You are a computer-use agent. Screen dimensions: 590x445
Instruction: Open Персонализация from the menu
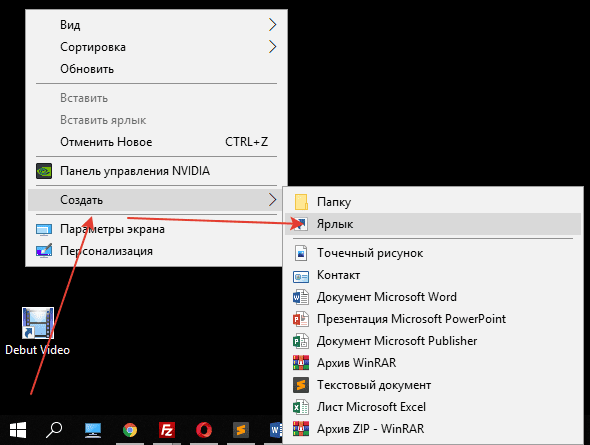[155, 251]
